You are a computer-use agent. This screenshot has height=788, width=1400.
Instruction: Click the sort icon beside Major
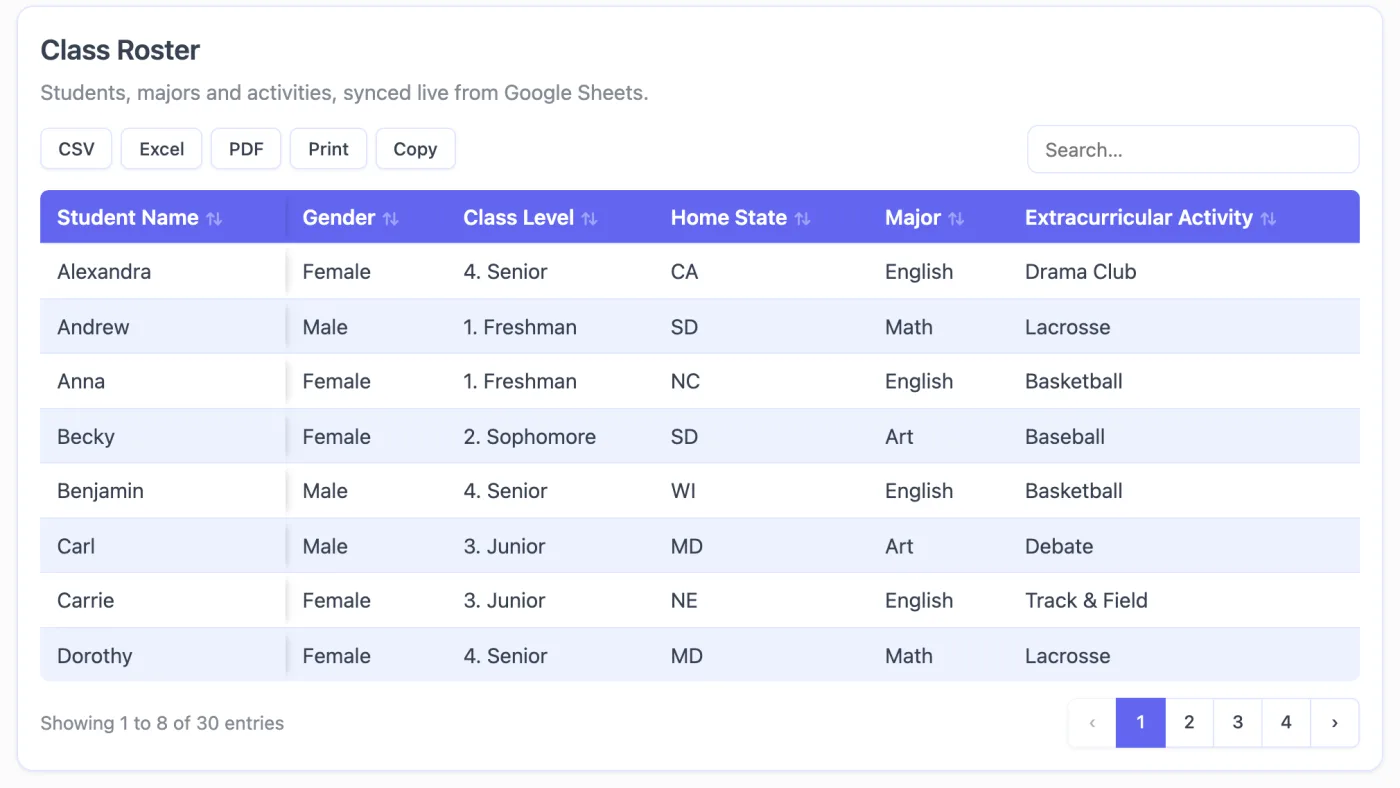956,218
